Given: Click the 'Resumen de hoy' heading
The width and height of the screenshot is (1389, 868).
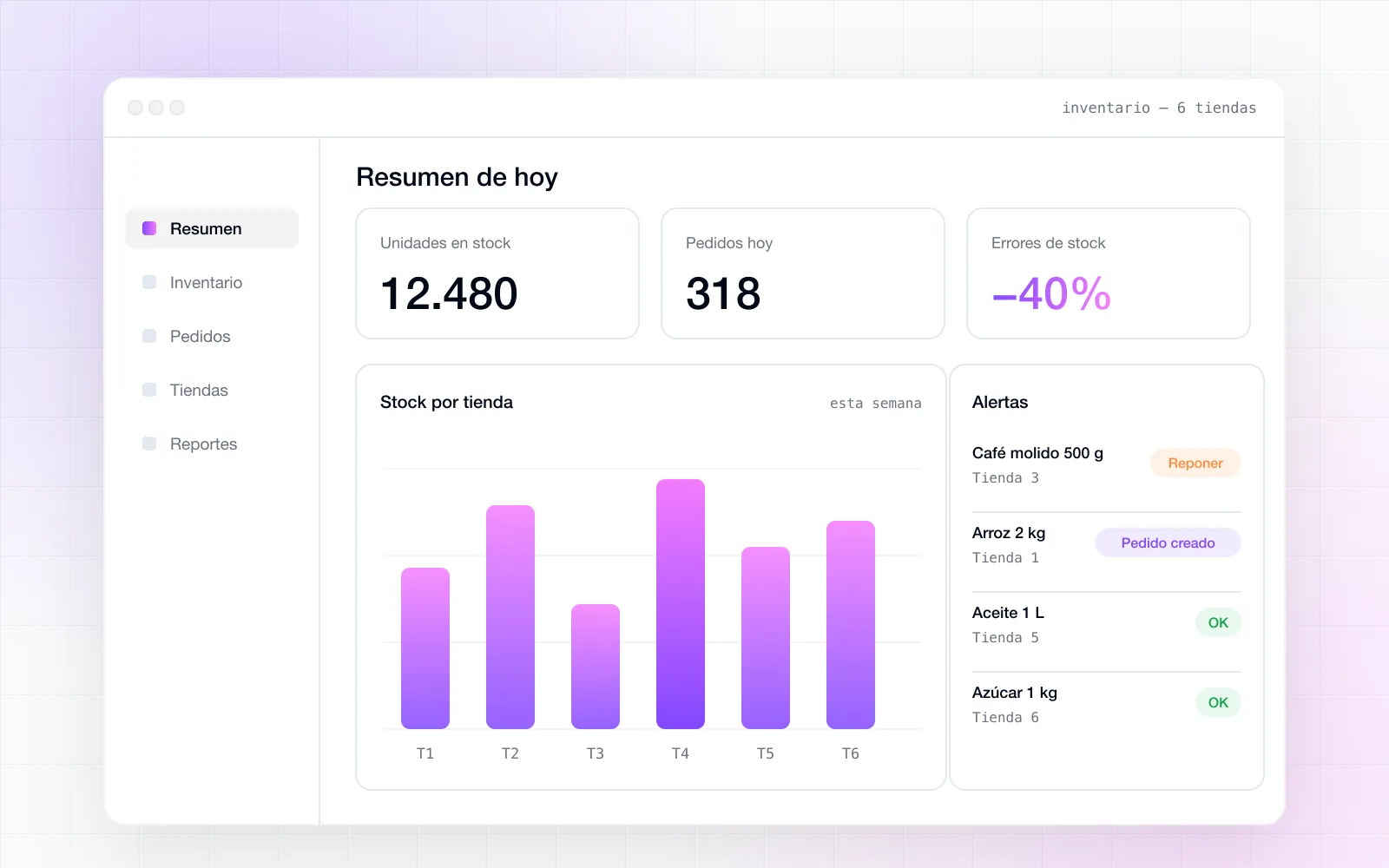Looking at the screenshot, I should pos(457,177).
